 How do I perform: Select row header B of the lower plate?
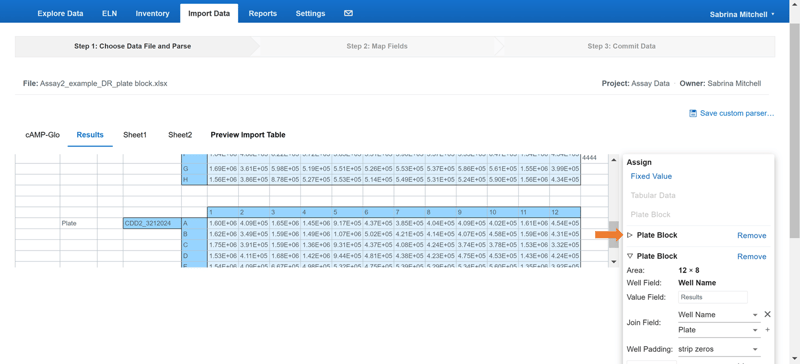tap(194, 234)
